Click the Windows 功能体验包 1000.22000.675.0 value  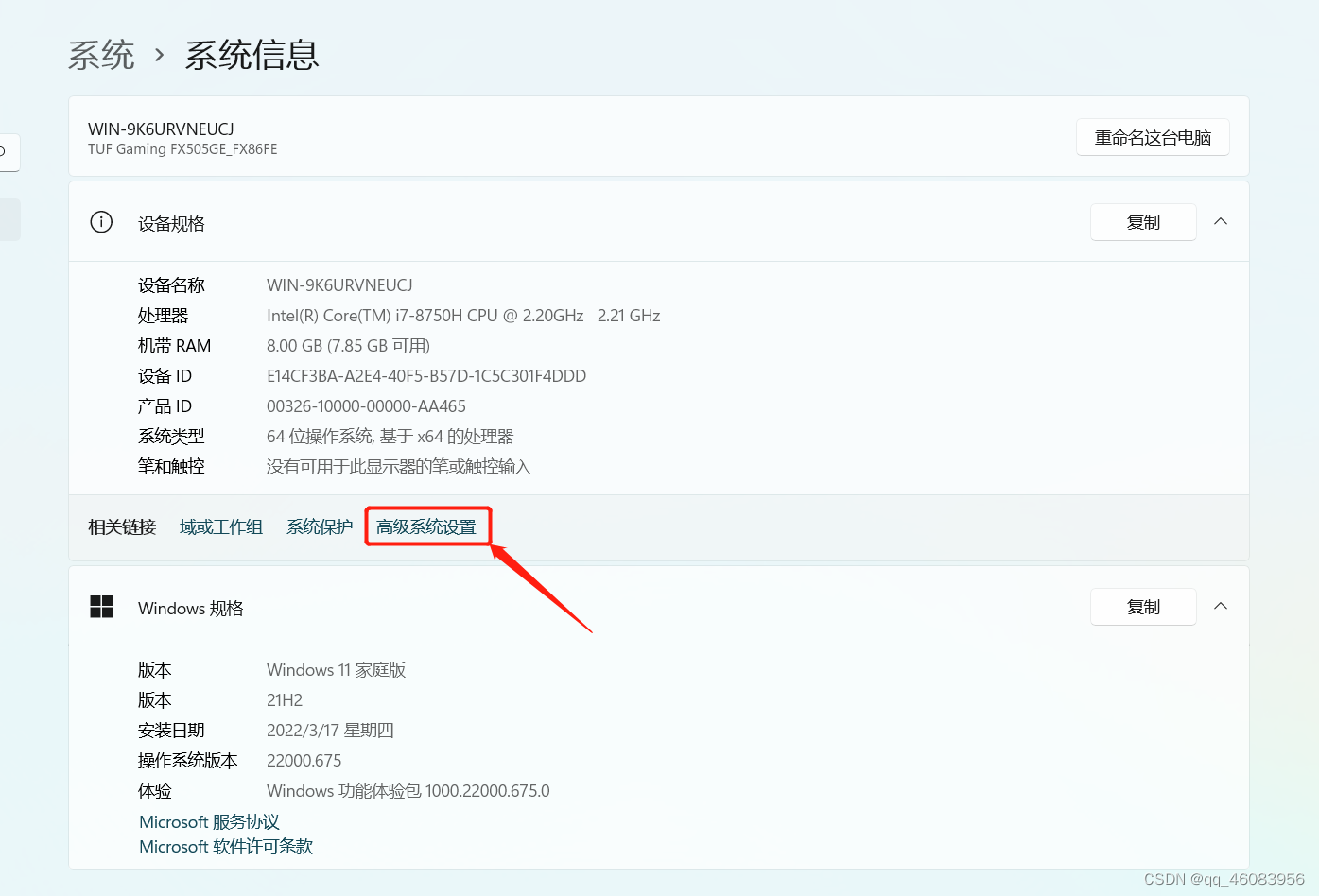pyautogui.click(x=408, y=791)
